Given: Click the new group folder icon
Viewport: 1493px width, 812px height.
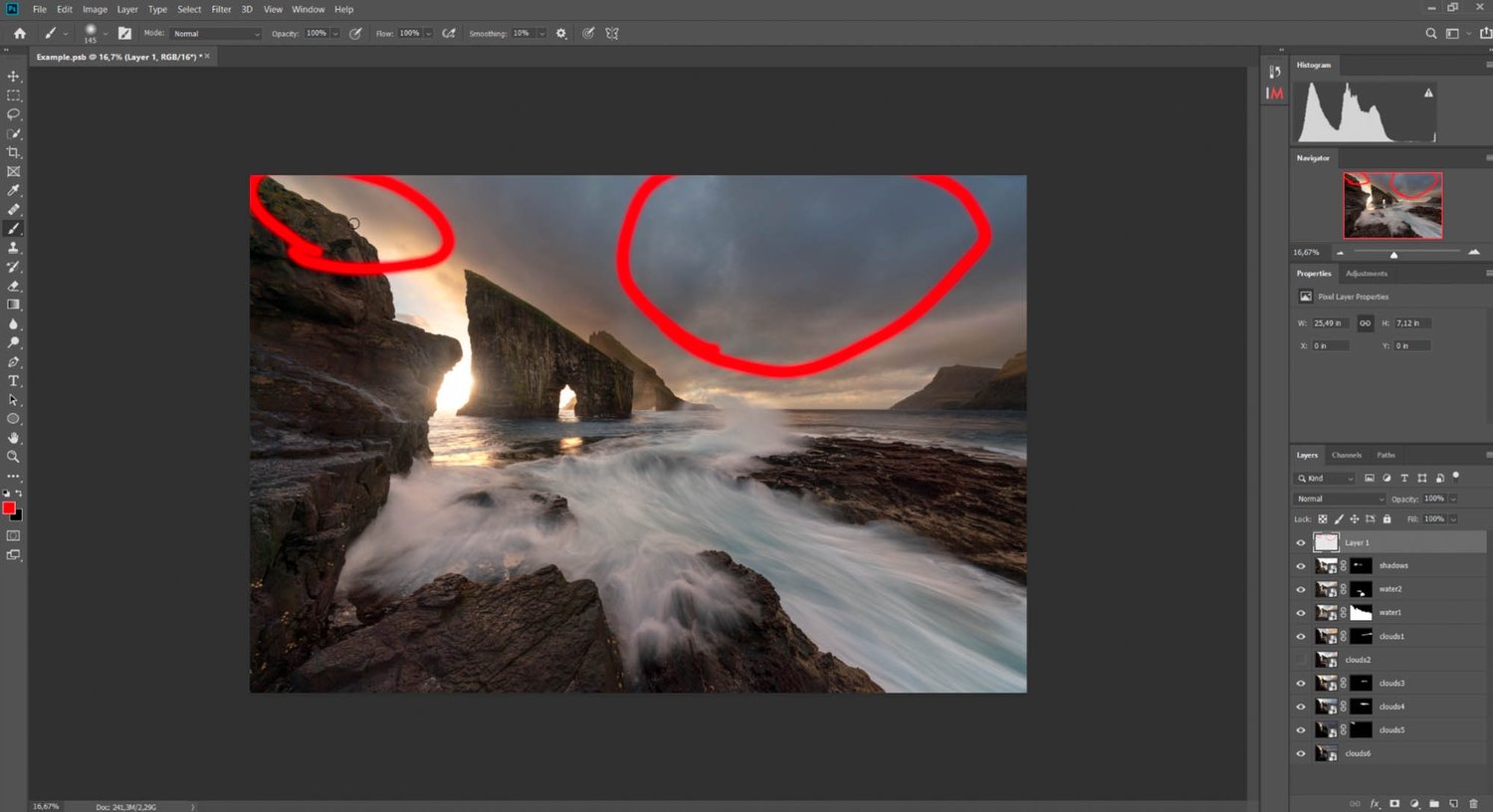Looking at the screenshot, I should tap(1434, 803).
